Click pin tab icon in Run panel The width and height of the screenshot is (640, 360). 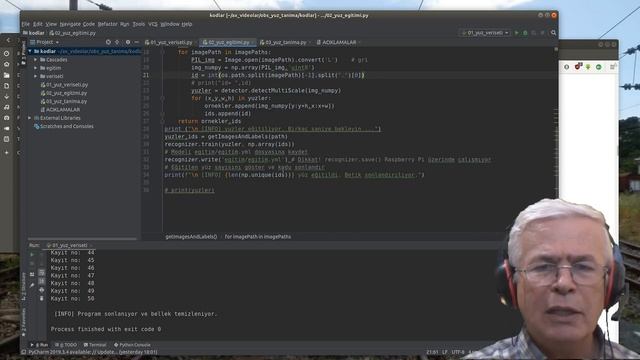tap(32, 285)
